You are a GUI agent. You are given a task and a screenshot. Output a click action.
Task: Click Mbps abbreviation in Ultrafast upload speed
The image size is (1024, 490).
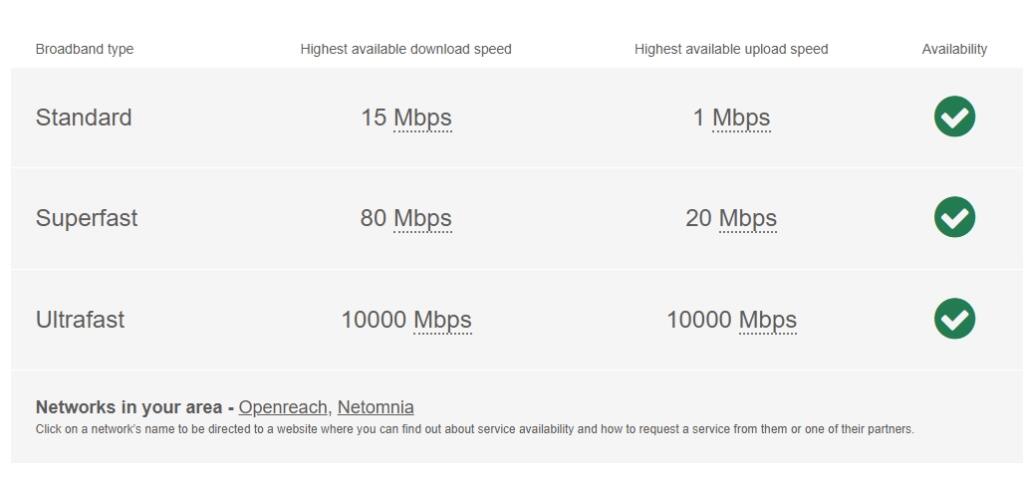point(767,320)
